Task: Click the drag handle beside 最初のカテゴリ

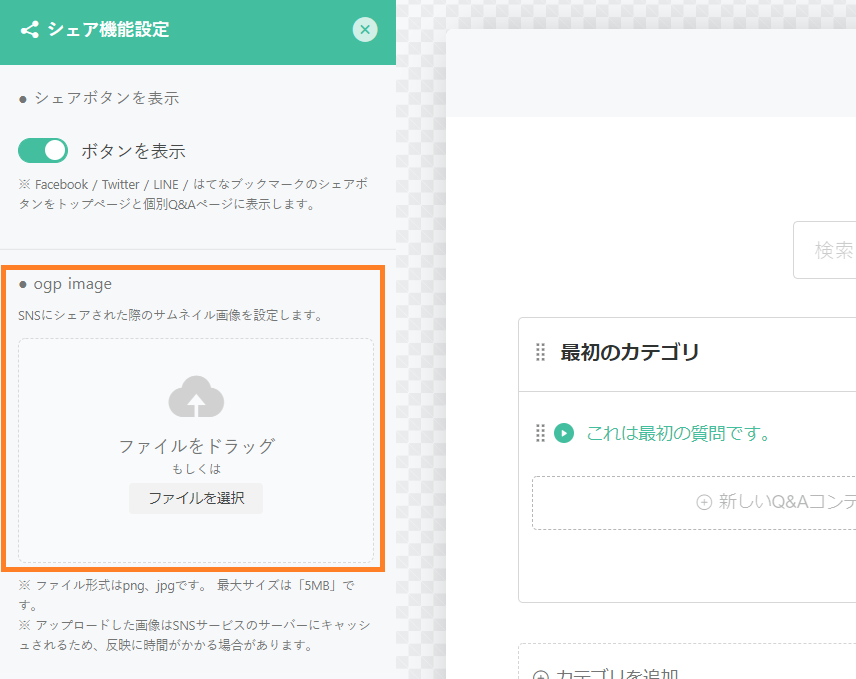Action: coord(540,352)
